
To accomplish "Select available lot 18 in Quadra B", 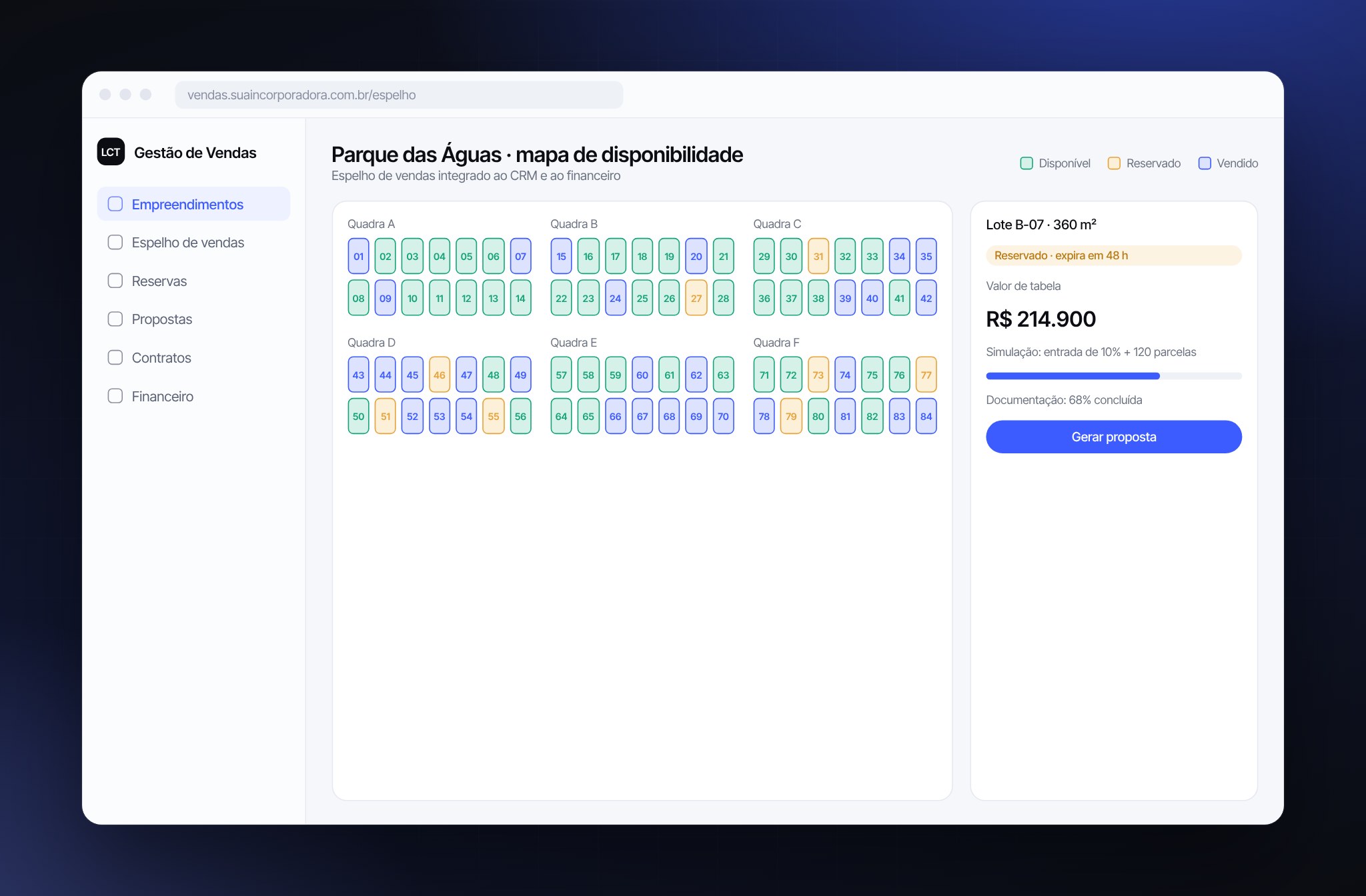I will point(642,256).
